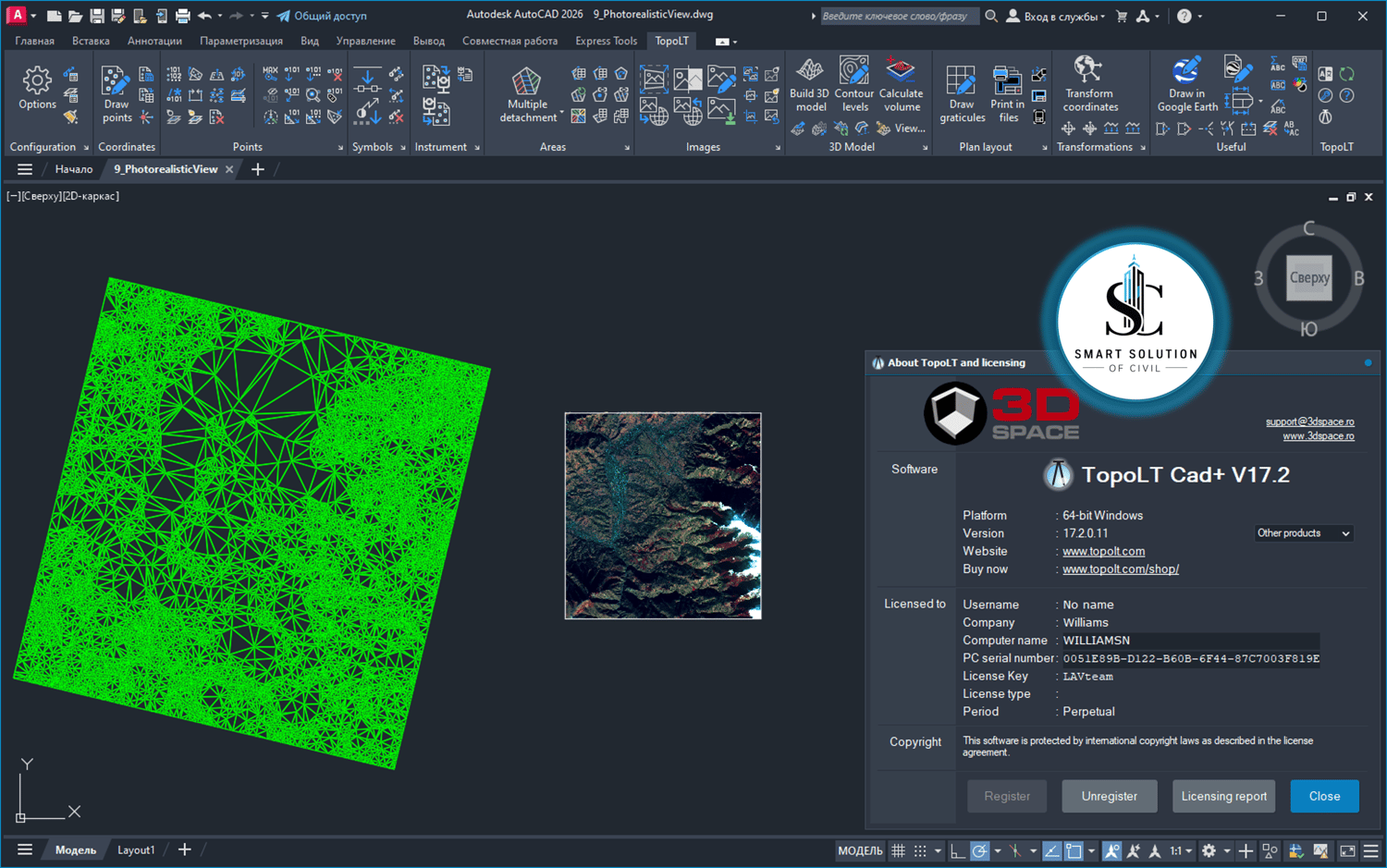The image size is (1387, 868).
Task: Toggle the grid display in status bar
Action: [898, 850]
